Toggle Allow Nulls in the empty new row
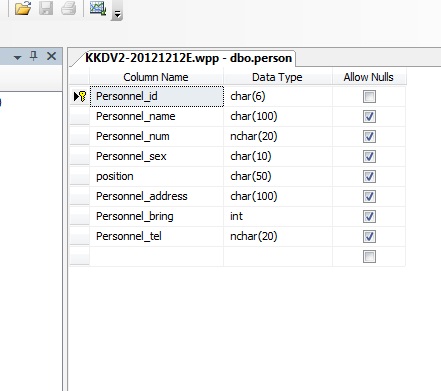 (x=369, y=257)
